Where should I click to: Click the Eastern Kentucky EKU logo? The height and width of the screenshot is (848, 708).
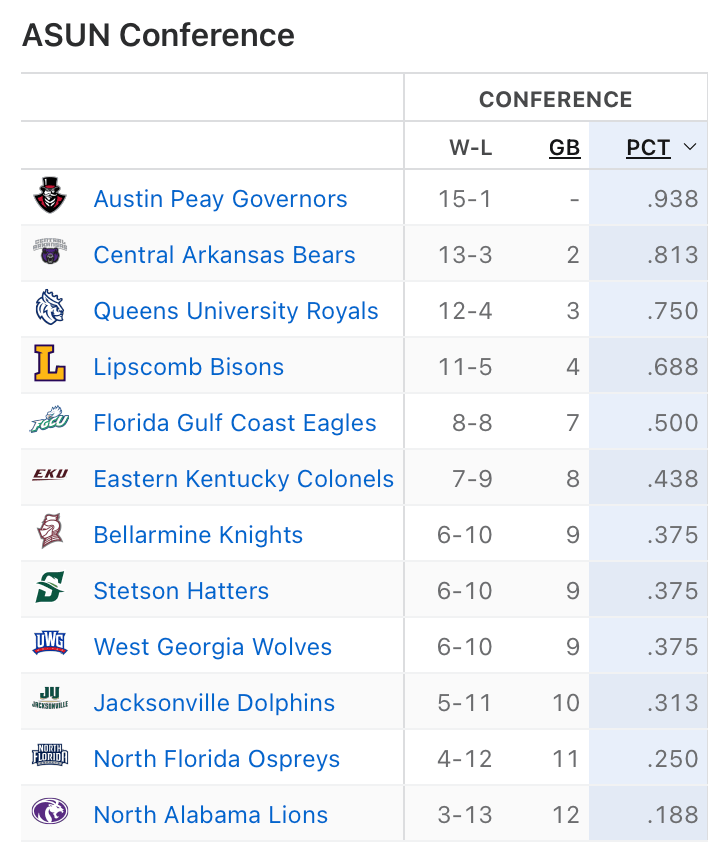(49, 477)
